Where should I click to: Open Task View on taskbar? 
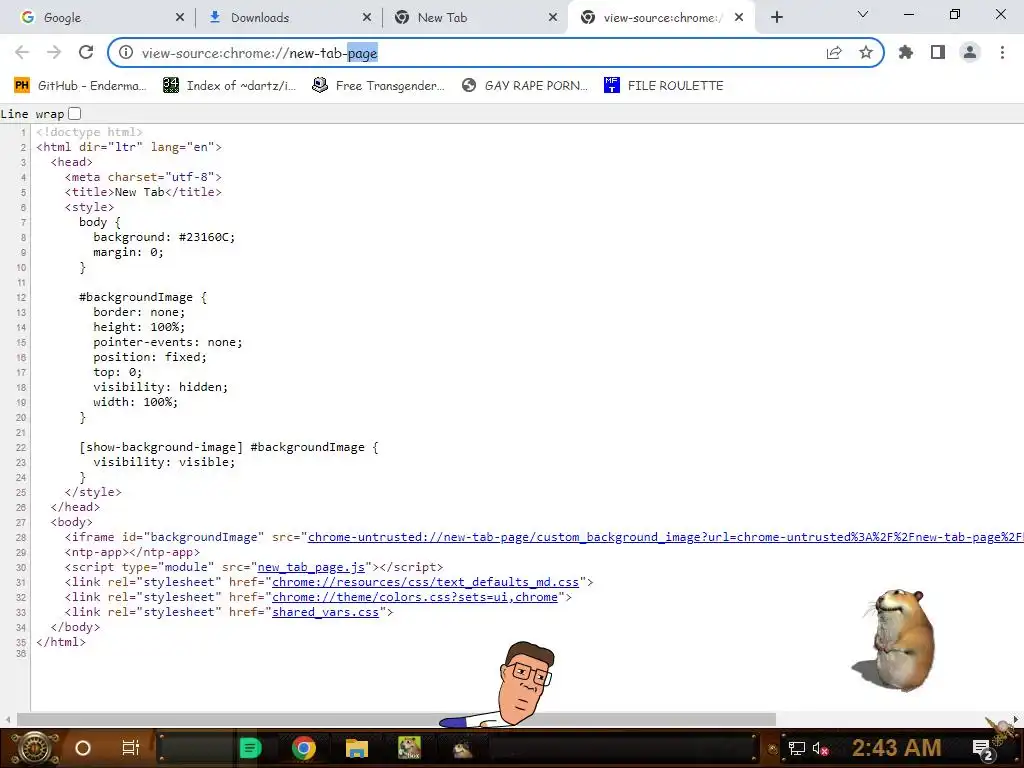131,748
